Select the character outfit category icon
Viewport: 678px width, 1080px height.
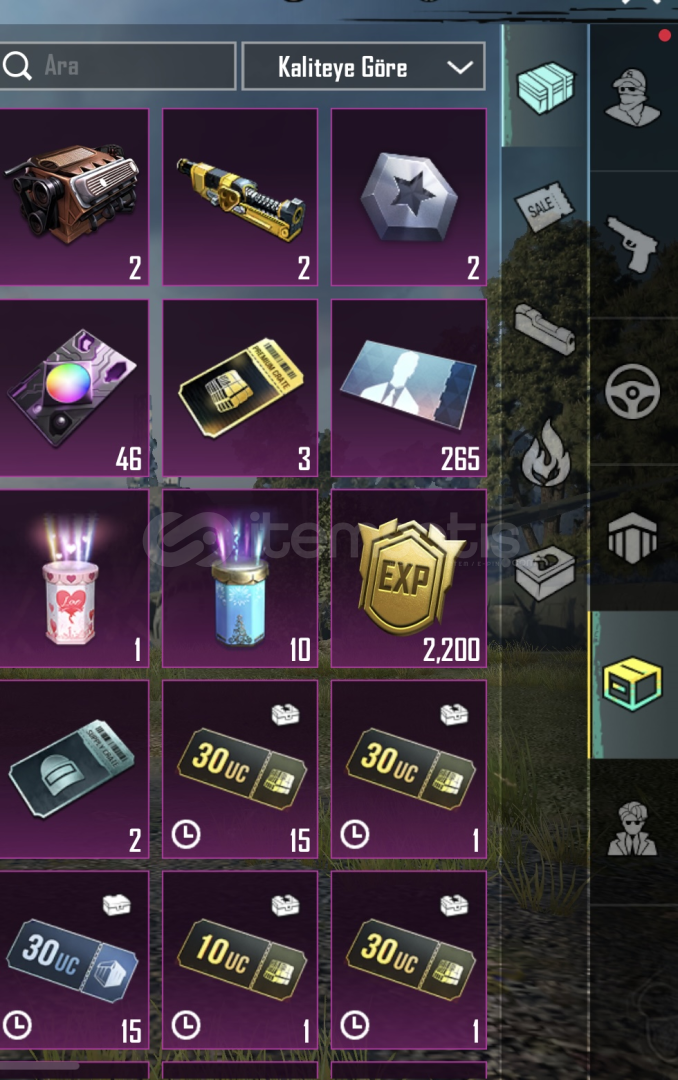tap(632, 97)
